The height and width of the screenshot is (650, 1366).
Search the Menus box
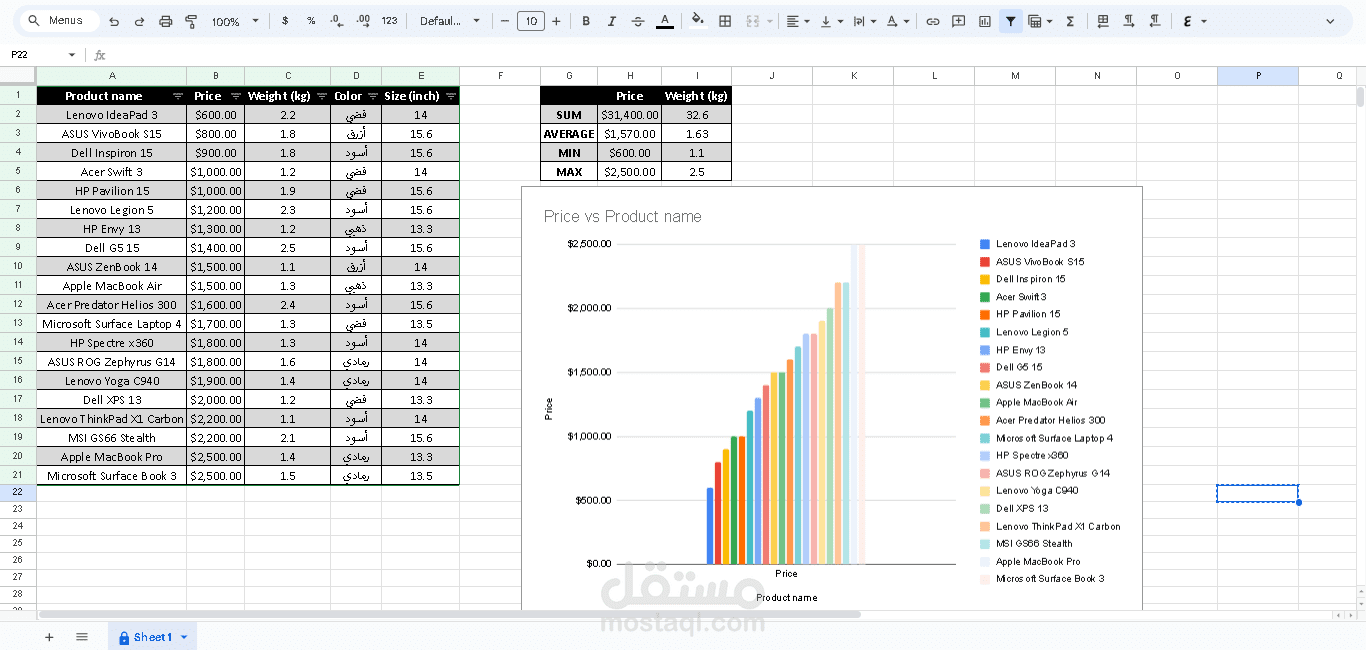pyautogui.click(x=60, y=21)
